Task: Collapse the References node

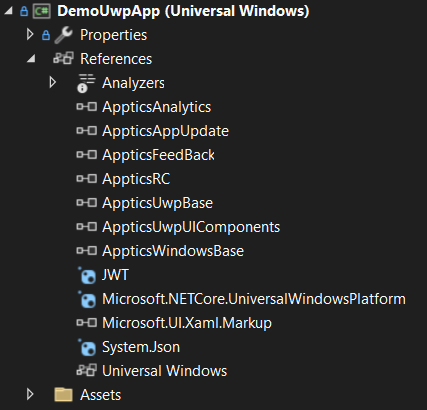Action: [x=31, y=59]
